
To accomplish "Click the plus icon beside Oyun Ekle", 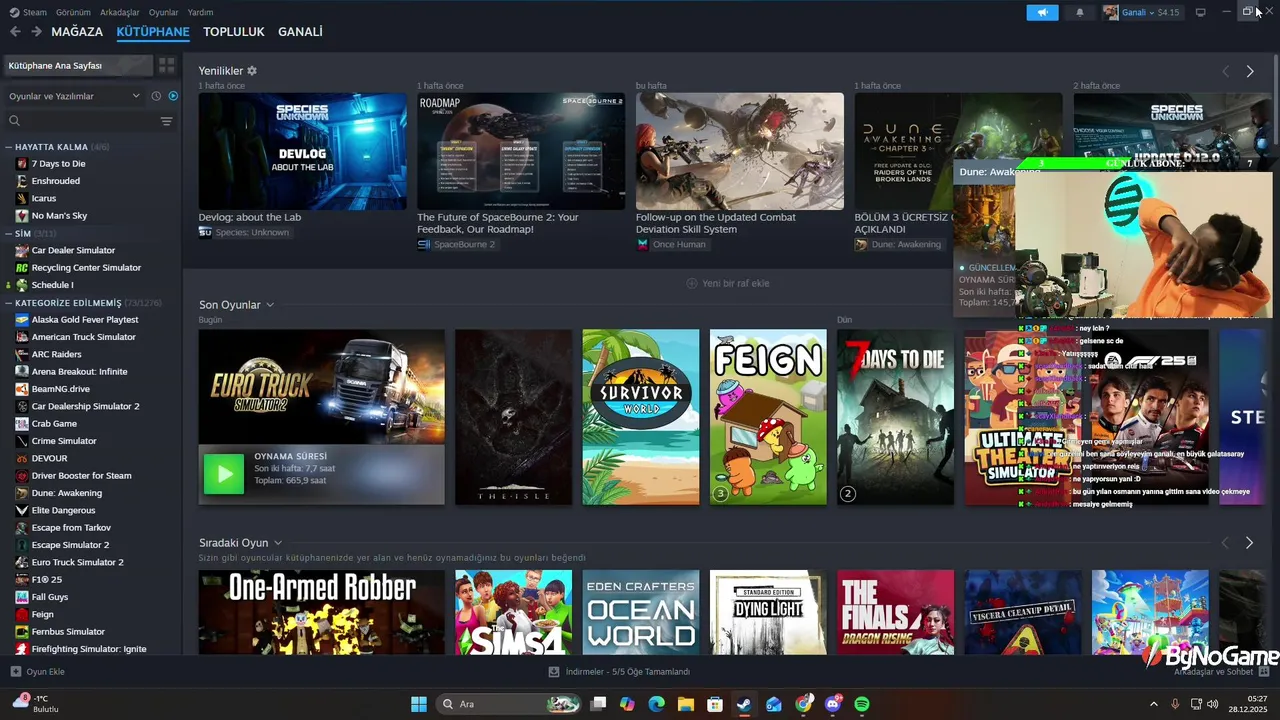I will pyautogui.click(x=15, y=672).
